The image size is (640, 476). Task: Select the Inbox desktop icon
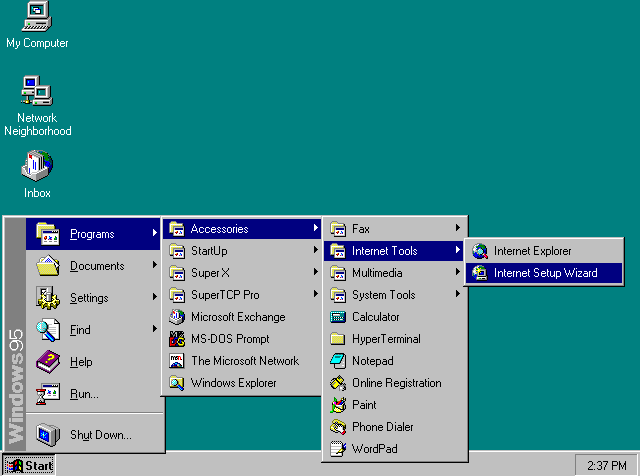click(x=37, y=175)
